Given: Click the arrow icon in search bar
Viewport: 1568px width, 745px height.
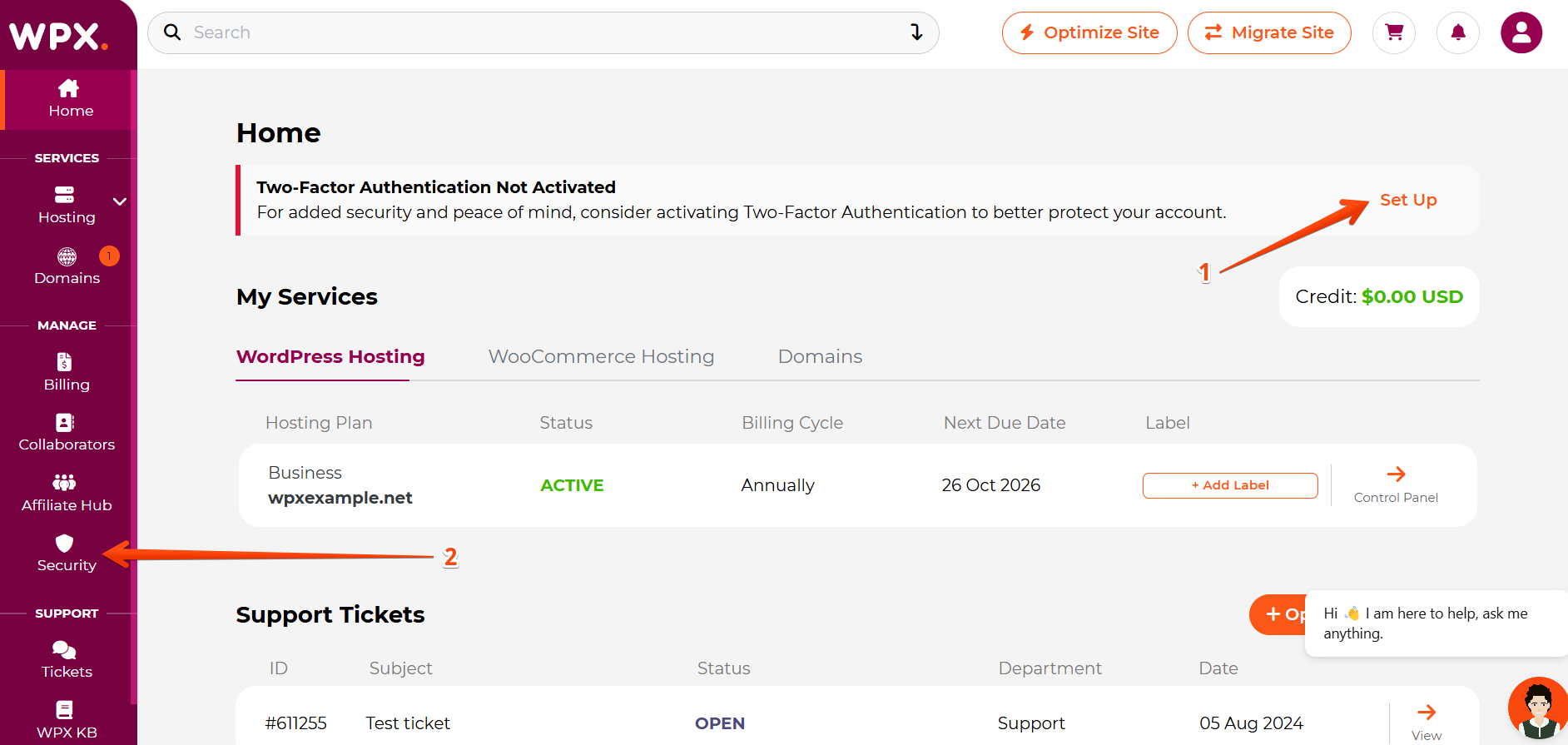Looking at the screenshot, I should pyautogui.click(x=916, y=32).
